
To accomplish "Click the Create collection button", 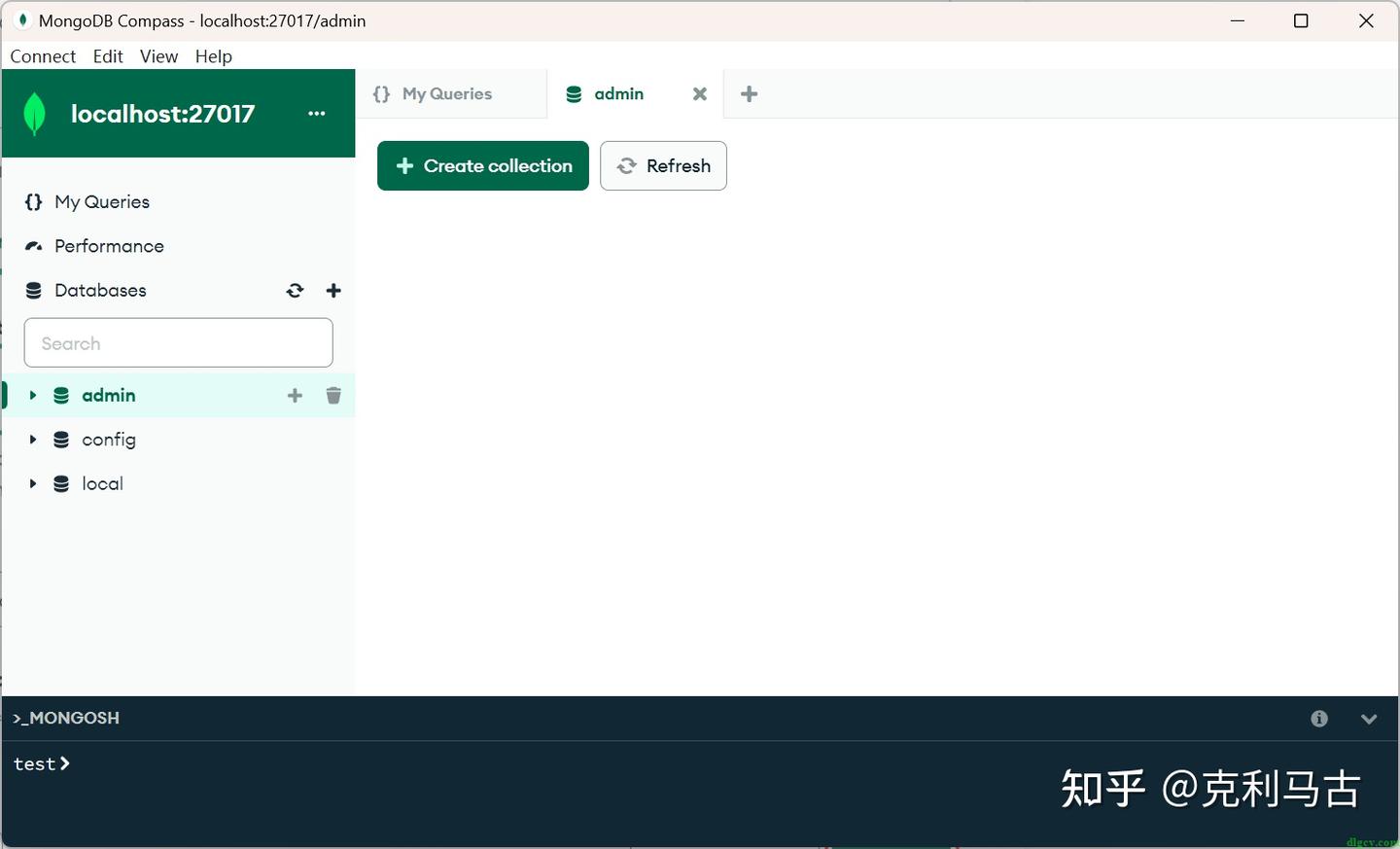I will 482,165.
